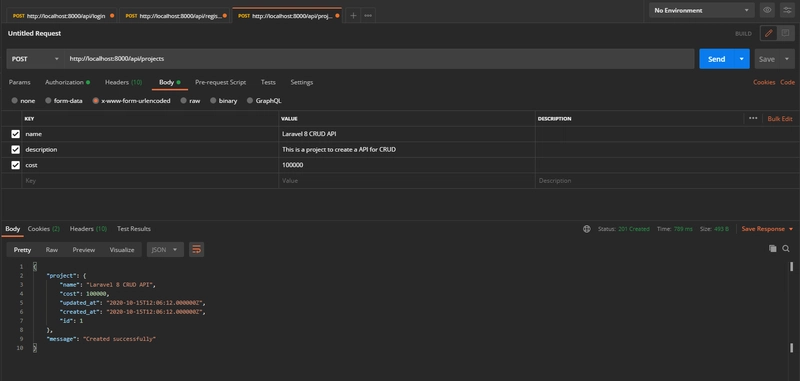Open the comments icon next to BUILD
The height and width of the screenshot is (381, 800).
(785, 33)
